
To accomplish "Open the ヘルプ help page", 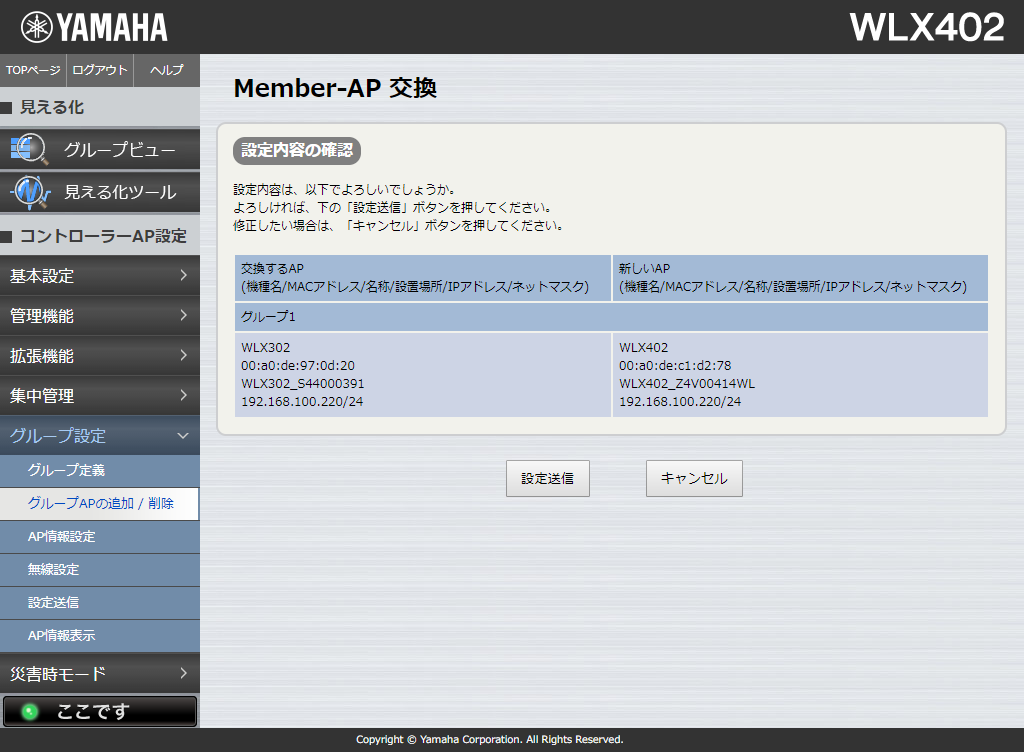I will pos(166,70).
